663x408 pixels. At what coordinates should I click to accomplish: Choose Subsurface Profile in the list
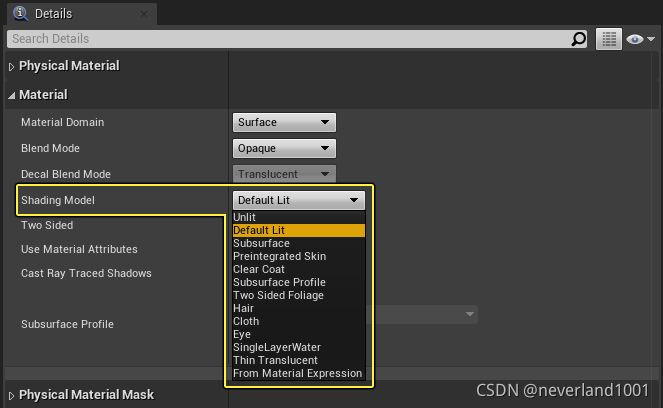[x=299, y=282]
